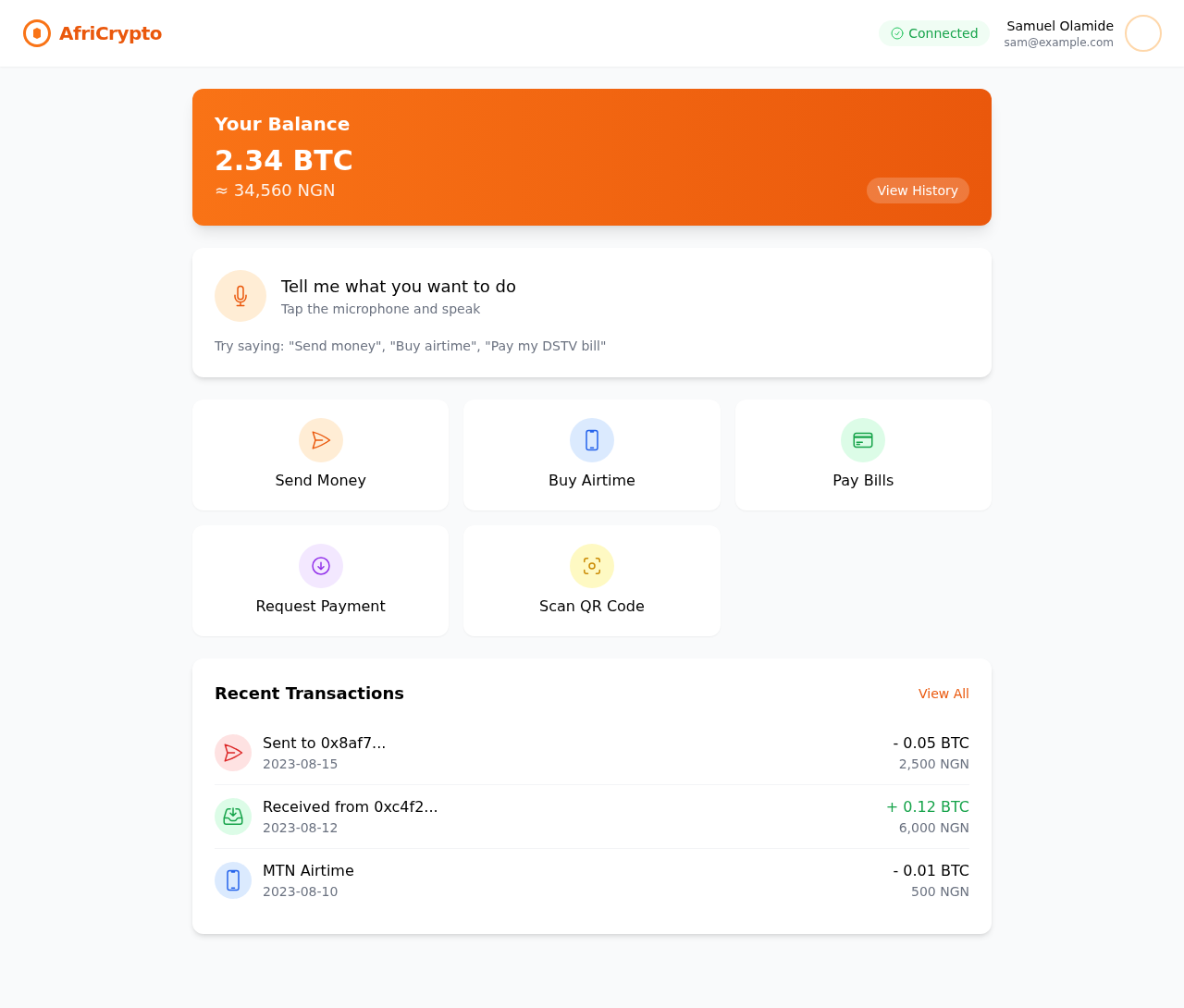Image resolution: width=1184 pixels, height=1008 pixels.
Task: Click sam@example.com email text
Action: pos(1059,42)
